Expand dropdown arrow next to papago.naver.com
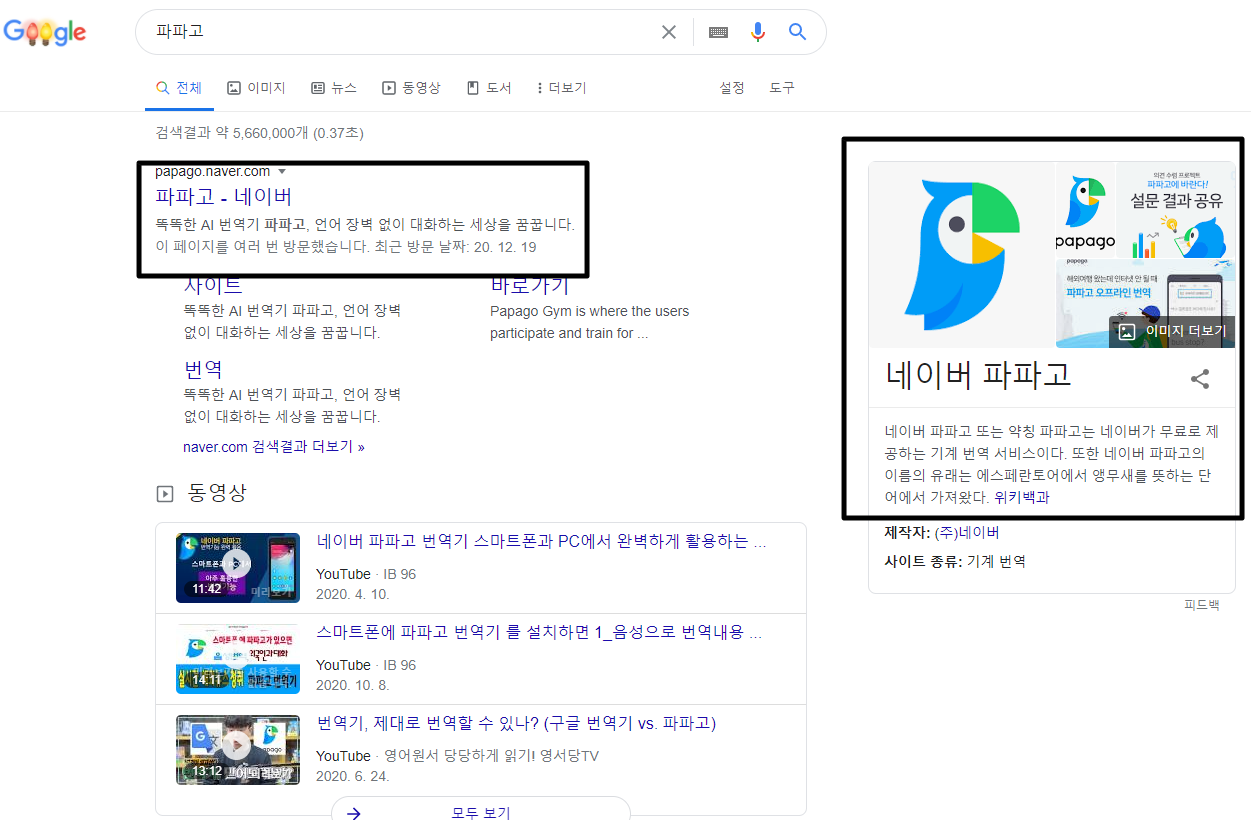This screenshot has height=820, width=1251. point(282,171)
